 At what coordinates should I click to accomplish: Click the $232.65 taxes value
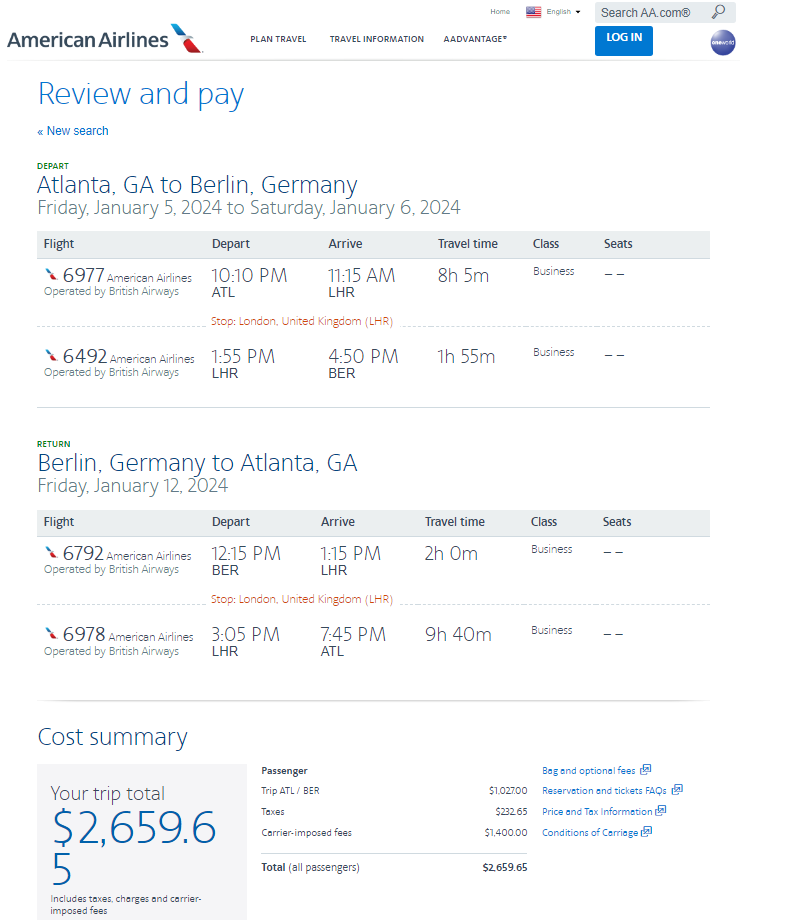(x=511, y=811)
